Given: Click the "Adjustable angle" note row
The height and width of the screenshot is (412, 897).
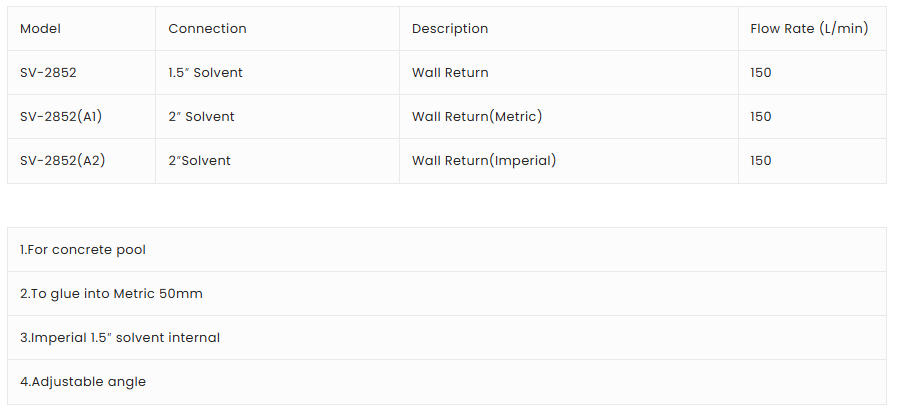Looking at the screenshot, I should pos(83,382).
